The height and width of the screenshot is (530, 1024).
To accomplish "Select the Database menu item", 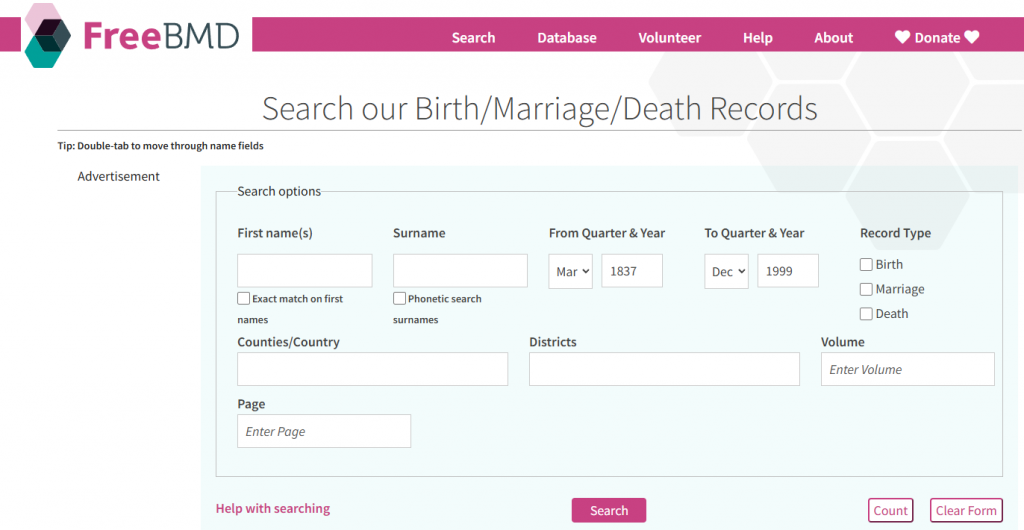I will [x=567, y=38].
